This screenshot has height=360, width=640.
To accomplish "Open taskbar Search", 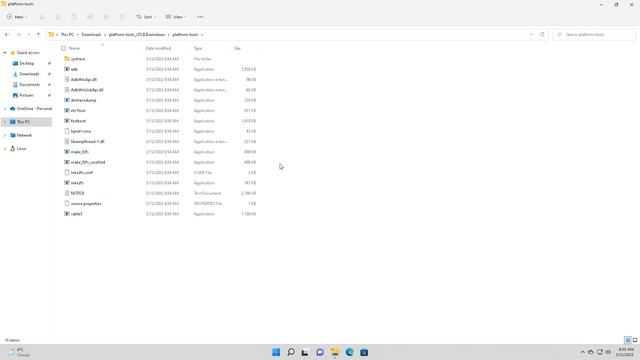I will pyautogui.click(x=291, y=352).
